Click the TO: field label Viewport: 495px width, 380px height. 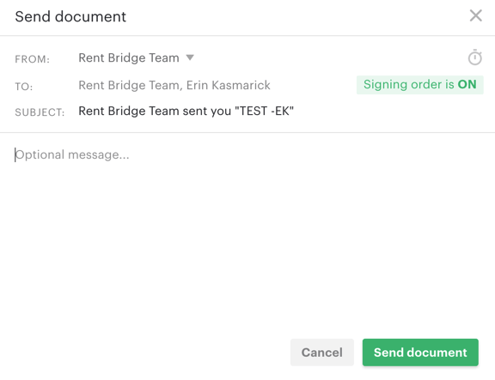[x=24, y=87]
